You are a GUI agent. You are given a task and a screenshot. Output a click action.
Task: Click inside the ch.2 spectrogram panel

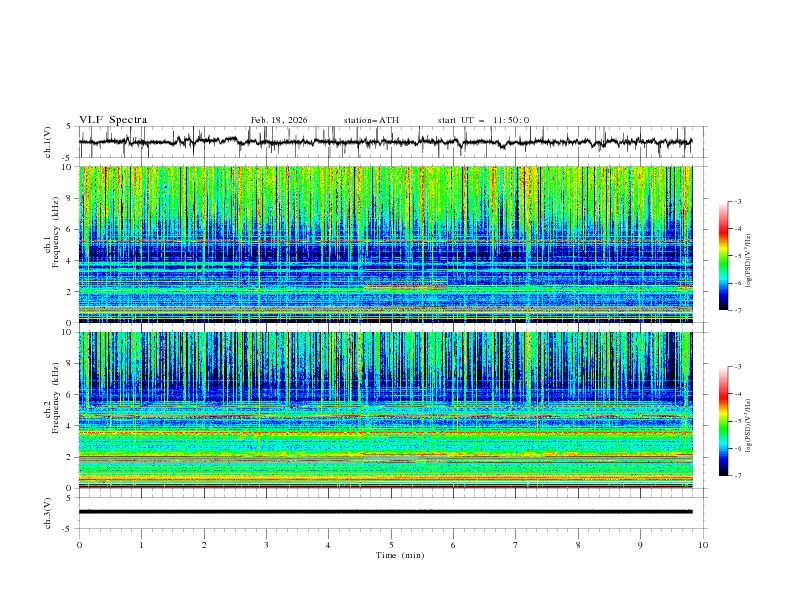pyautogui.click(x=385, y=410)
